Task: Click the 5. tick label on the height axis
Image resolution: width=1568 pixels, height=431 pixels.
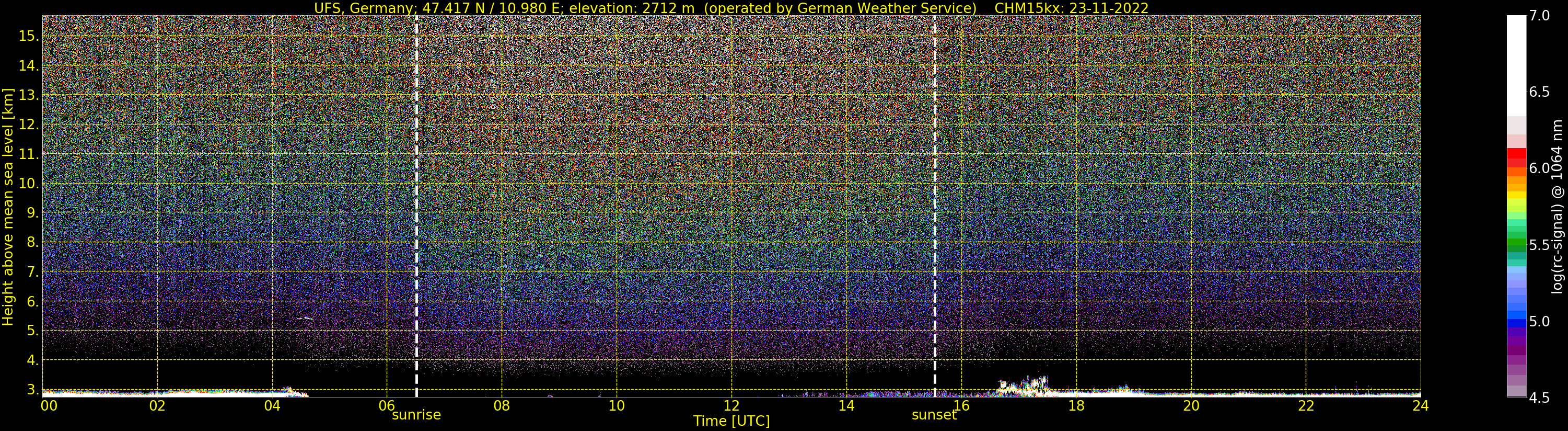Action: (33, 331)
